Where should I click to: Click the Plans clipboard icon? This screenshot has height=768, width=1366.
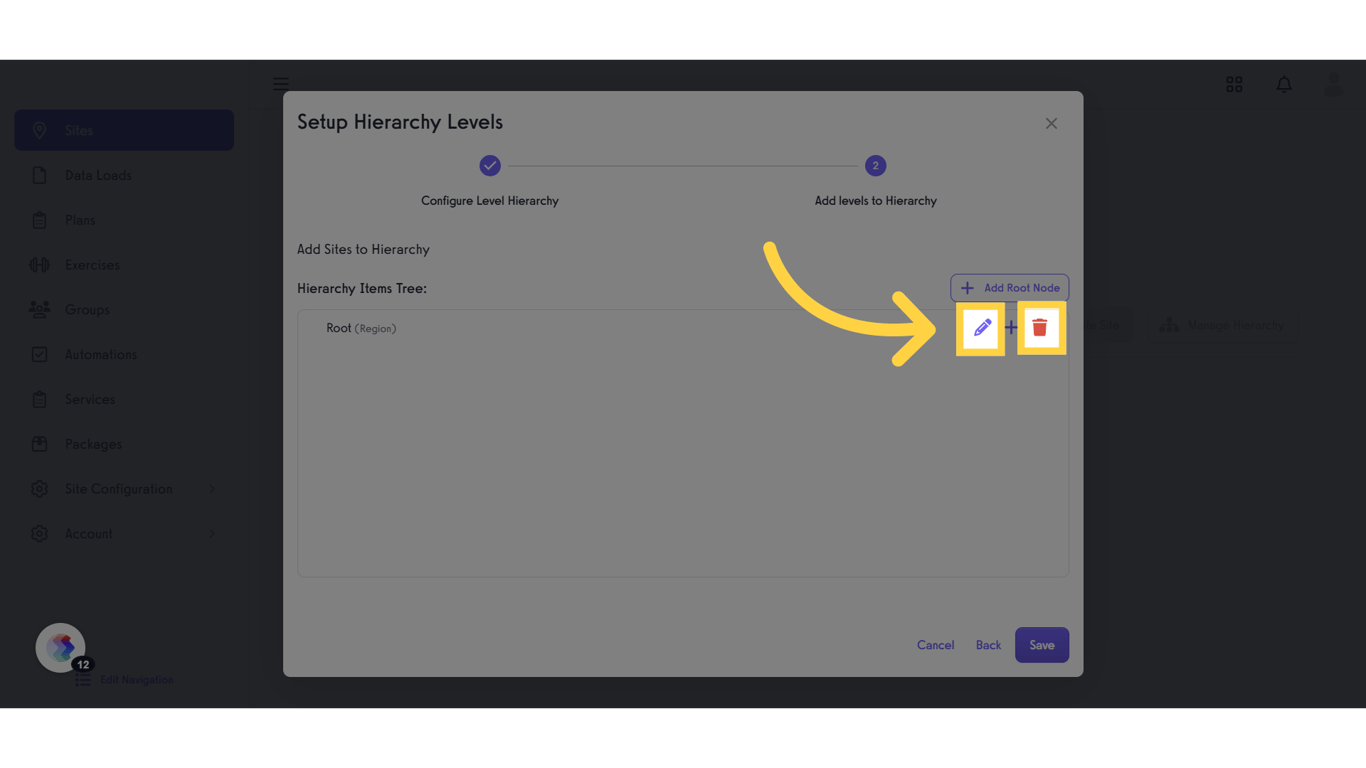pyautogui.click(x=39, y=220)
